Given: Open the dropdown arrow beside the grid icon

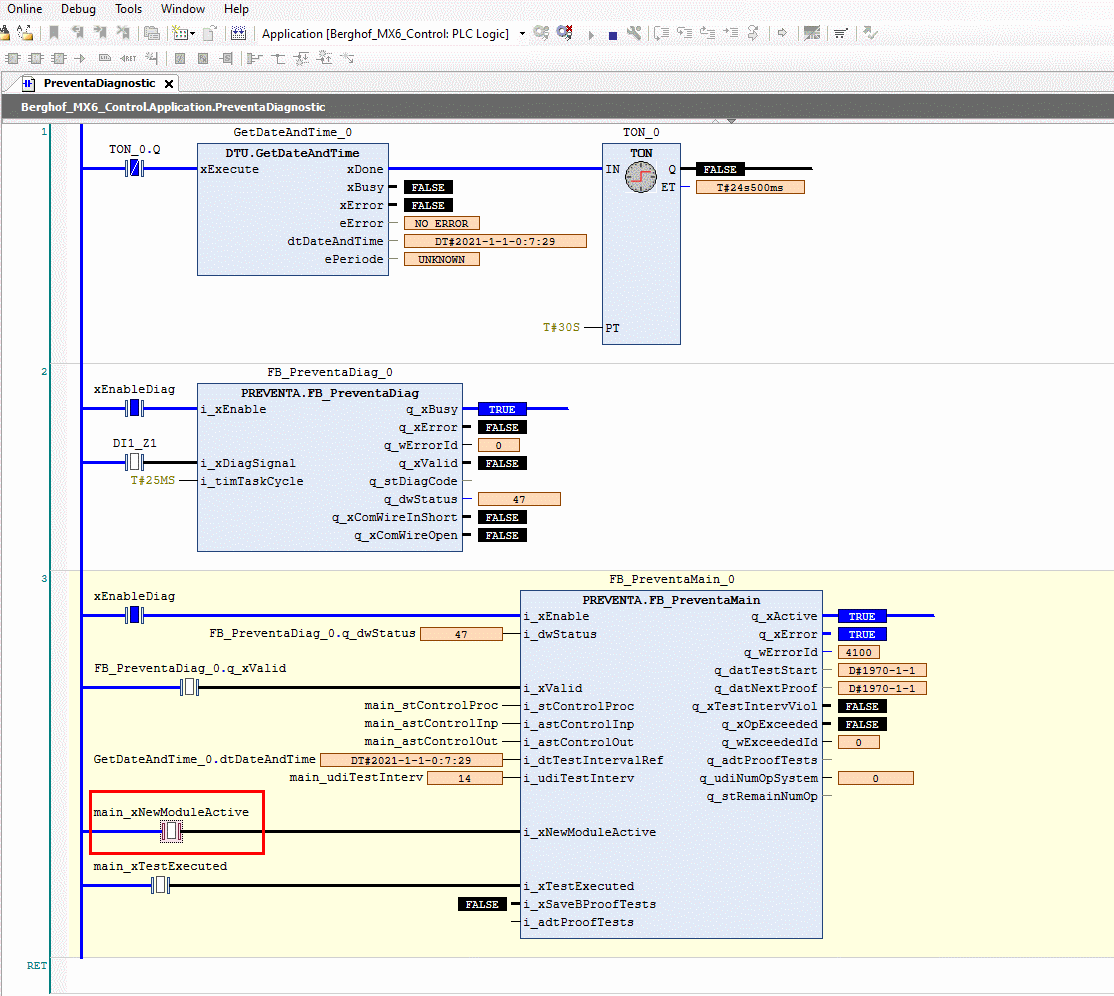Looking at the screenshot, I should click(x=193, y=33).
